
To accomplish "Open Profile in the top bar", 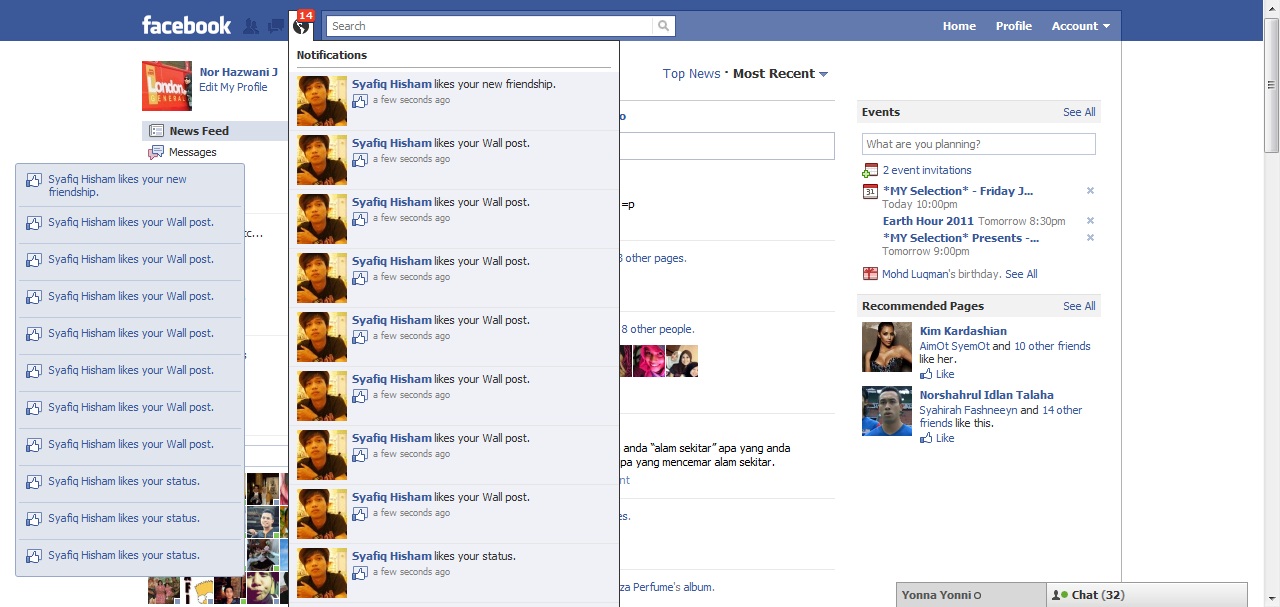I will coord(1013,26).
